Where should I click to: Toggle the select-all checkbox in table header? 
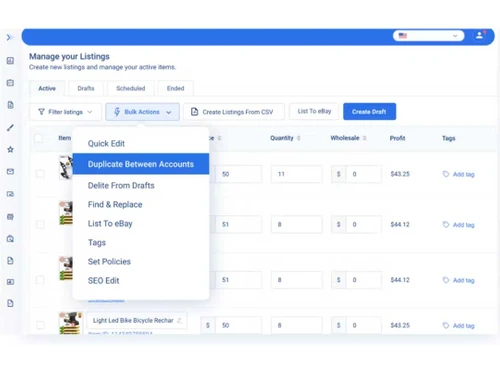click(39, 138)
